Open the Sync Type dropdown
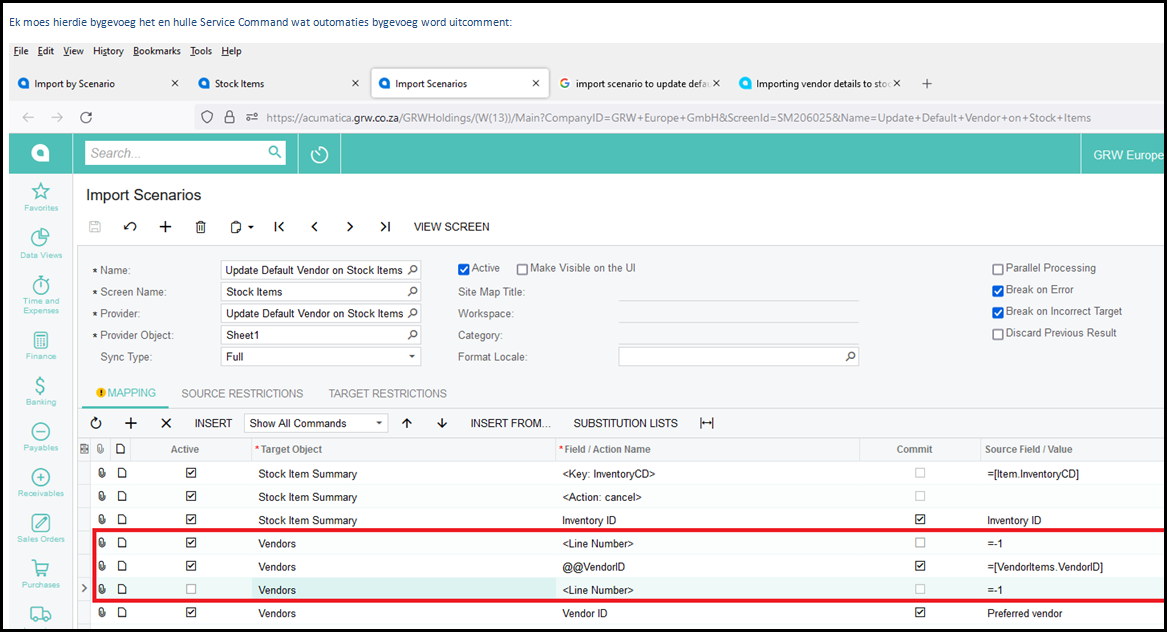 (x=412, y=357)
